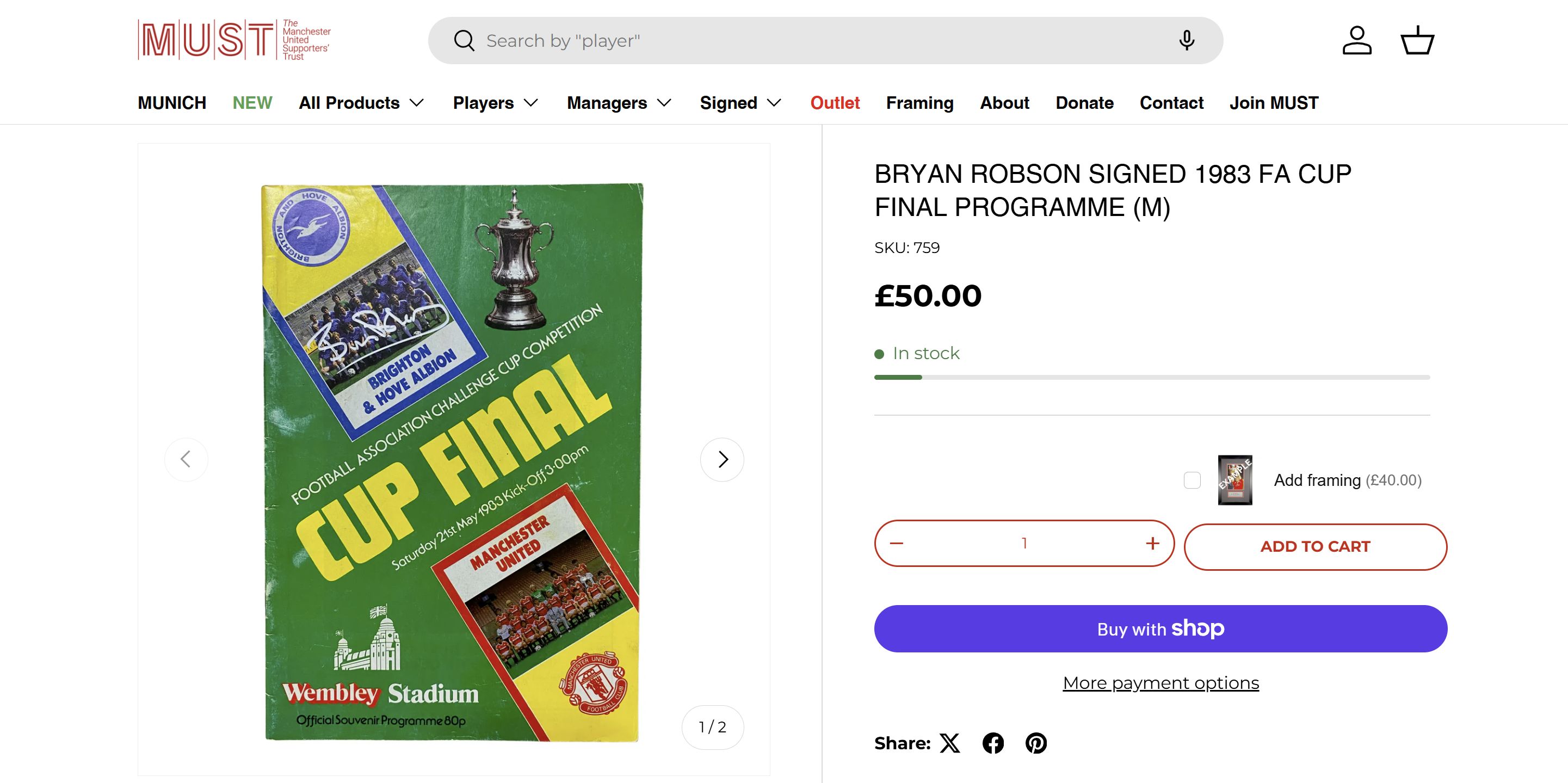This screenshot has width=1568, height=783.
Task: Open the Signed dropdown menu
Action: 740,103
